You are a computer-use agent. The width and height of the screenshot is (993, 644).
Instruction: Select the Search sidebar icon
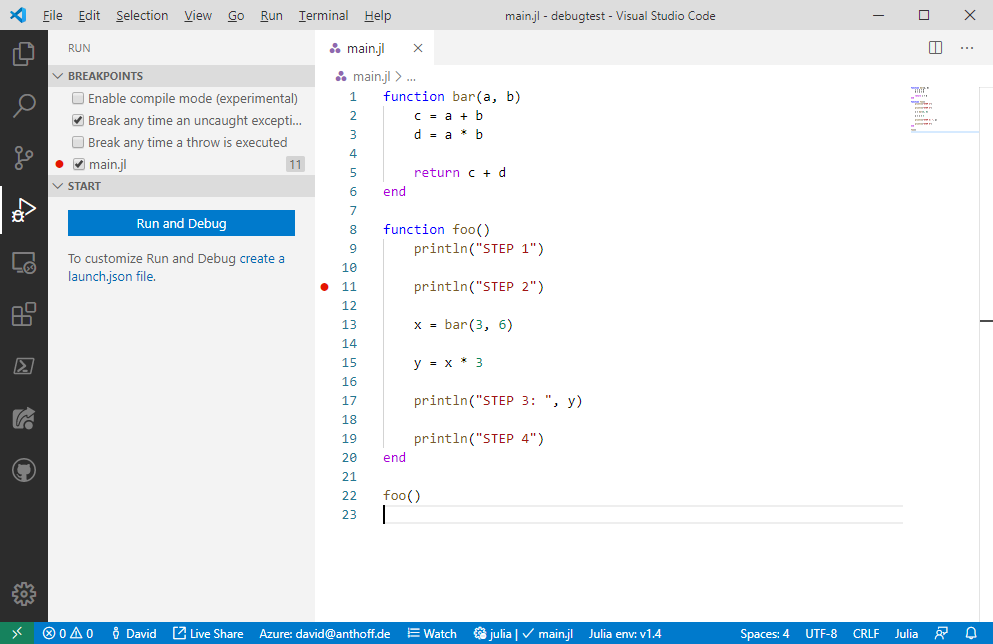point(24,106)
